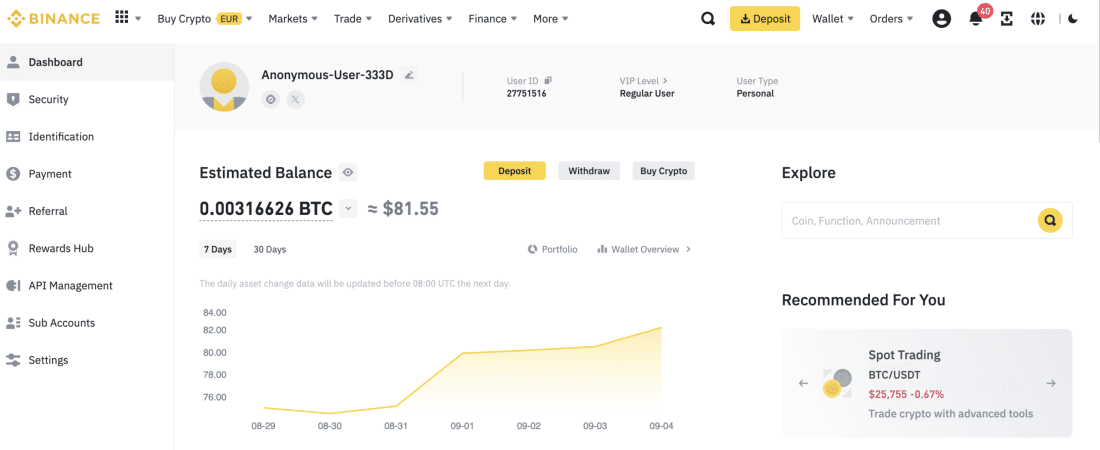Click the $25,755 -0.67% price text
1100x450 pixels.
point(906,395)
